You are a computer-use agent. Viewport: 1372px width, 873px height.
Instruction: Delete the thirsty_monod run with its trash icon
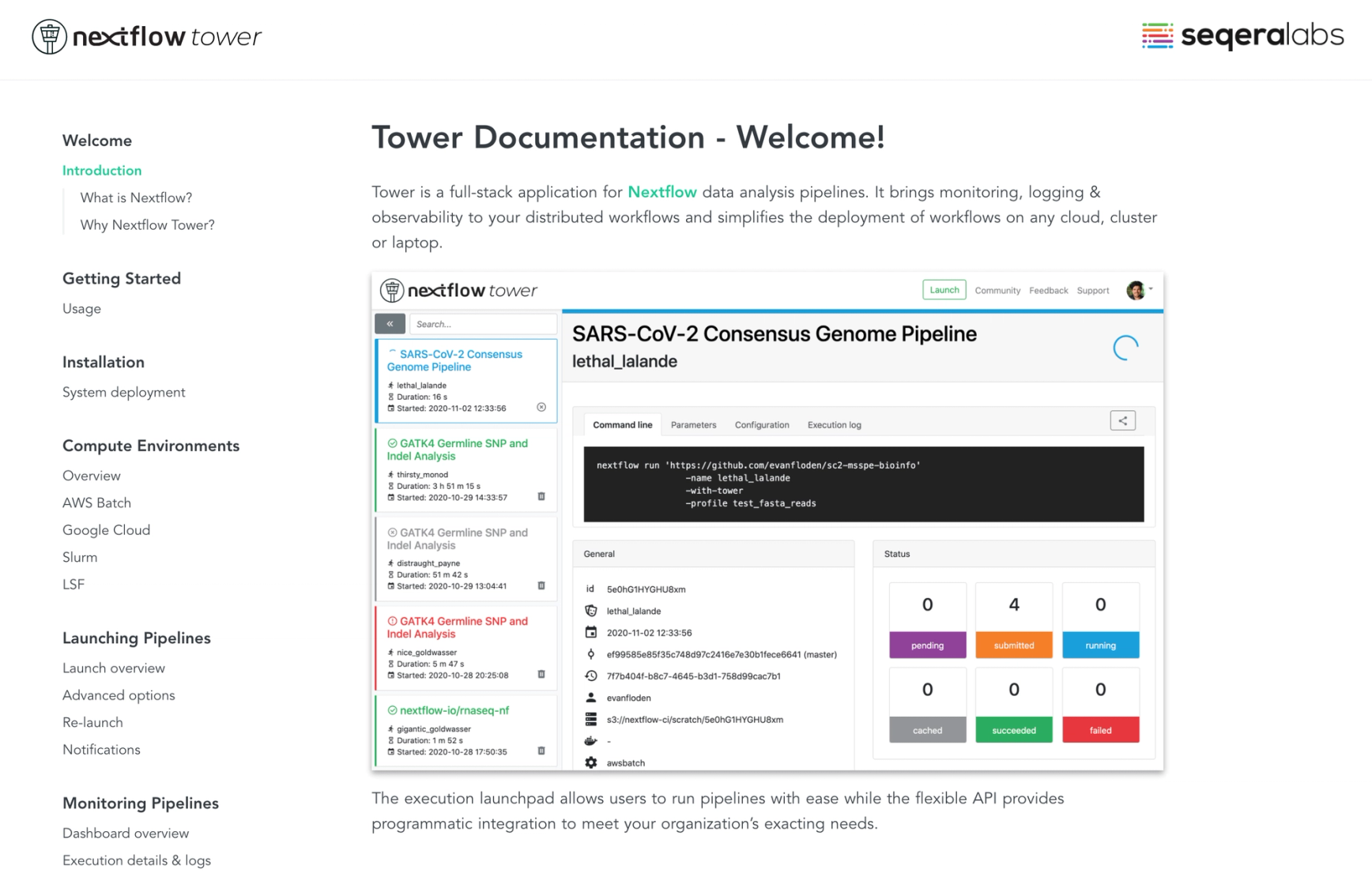[x=541, y=497]
